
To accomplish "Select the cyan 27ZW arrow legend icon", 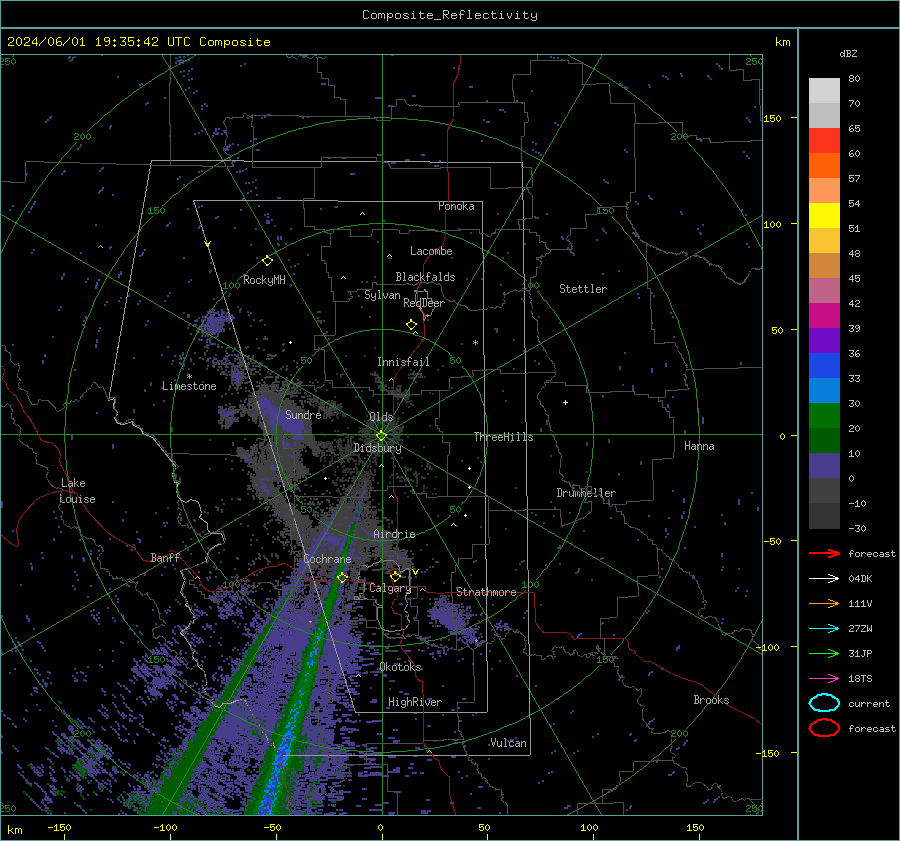I will coord(824,629).
